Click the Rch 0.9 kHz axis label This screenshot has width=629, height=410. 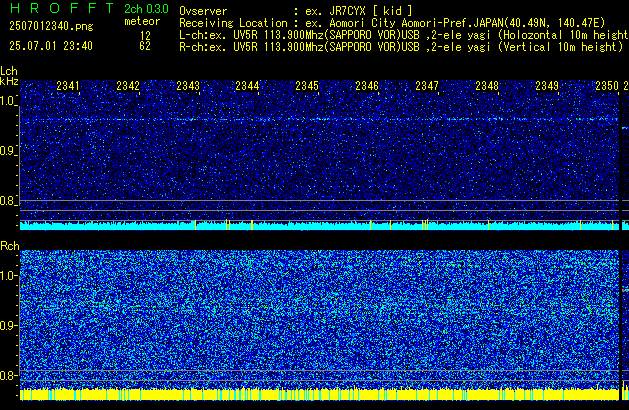8,325
